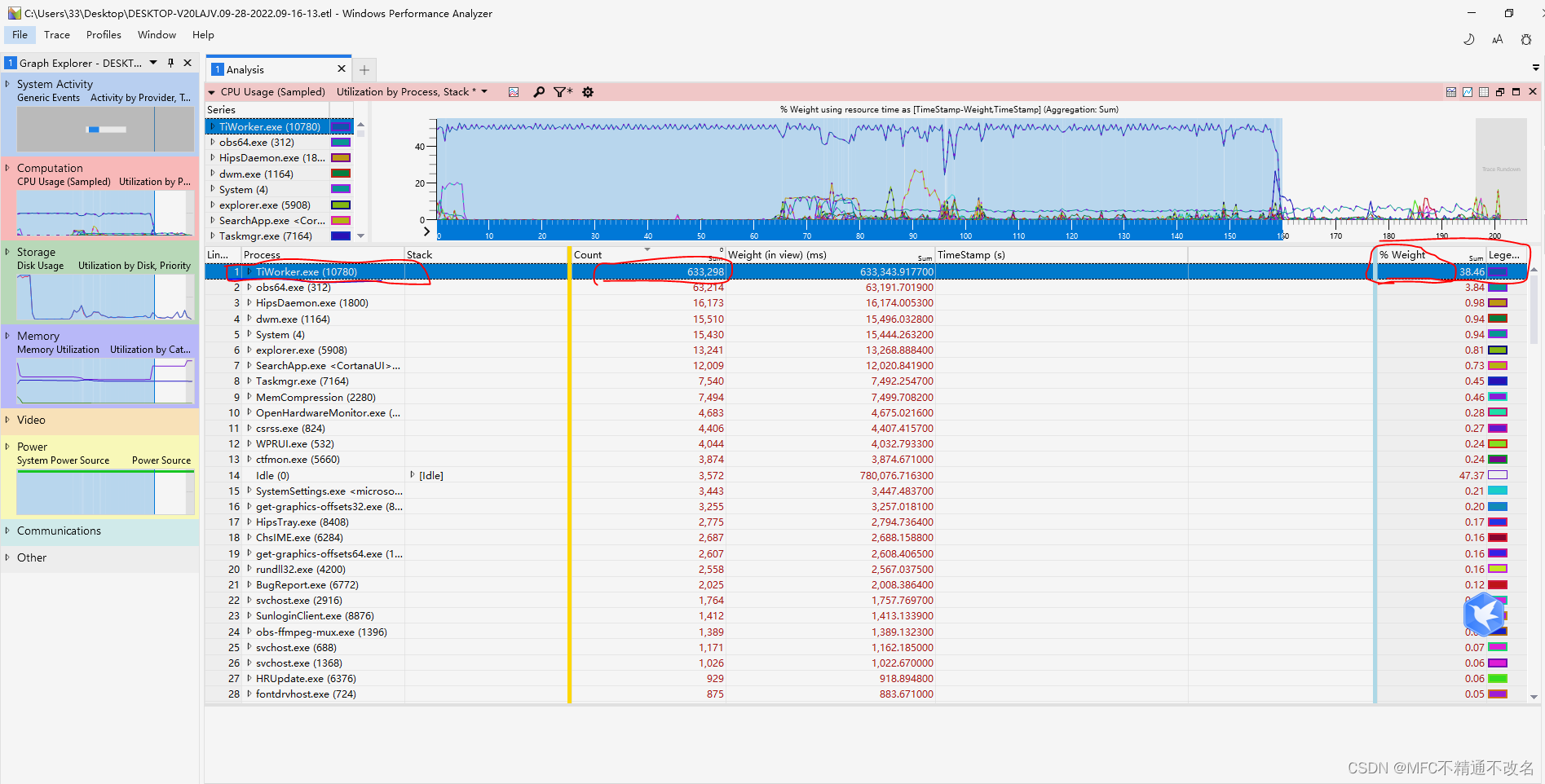
Task: Click legend swatch for the BugReport.exe row
Action: (x=1498, y=585)
